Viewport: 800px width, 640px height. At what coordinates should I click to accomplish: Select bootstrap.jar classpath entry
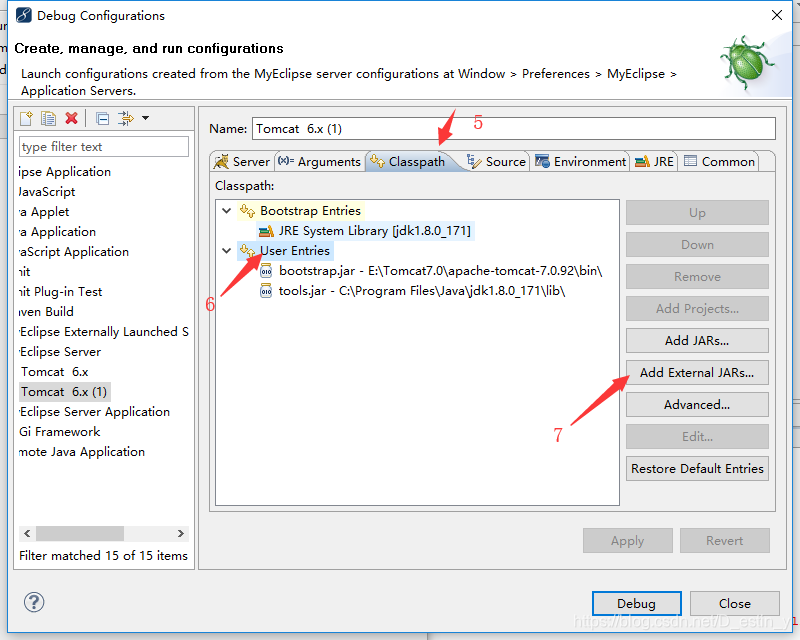pyautogui.click(x=441, y=270)
